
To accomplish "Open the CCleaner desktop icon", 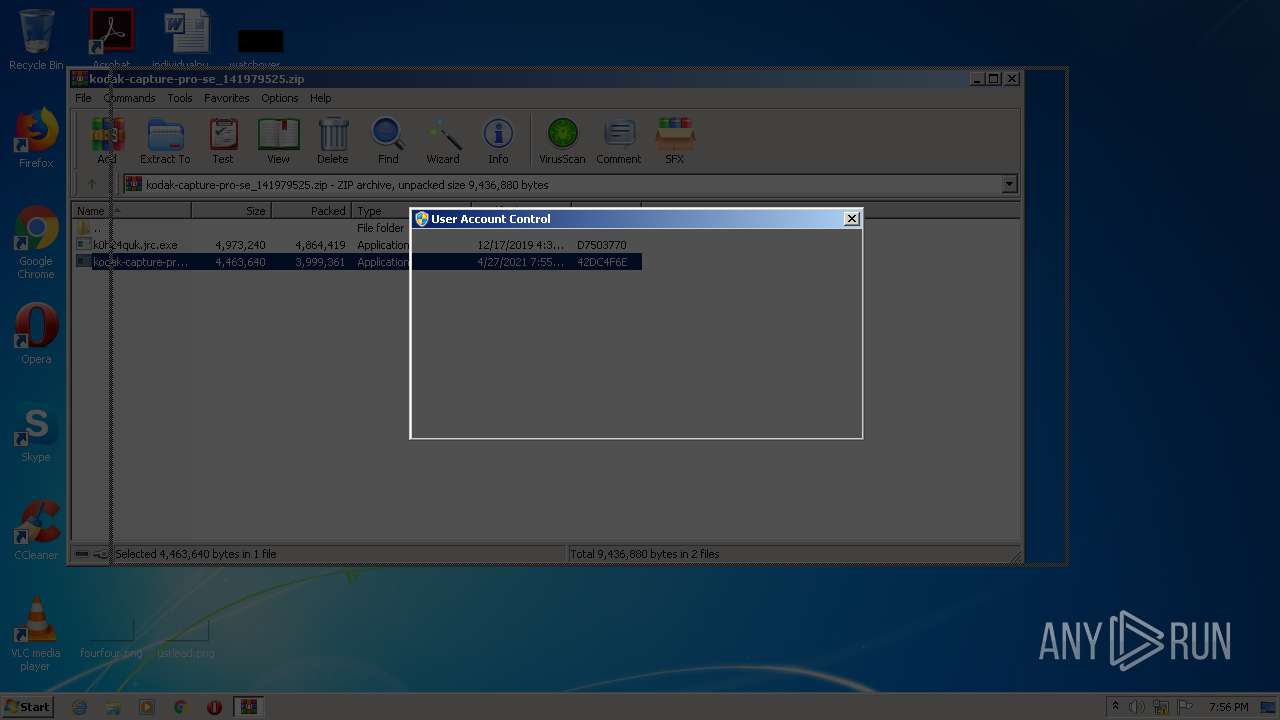I will click(36, 530).
